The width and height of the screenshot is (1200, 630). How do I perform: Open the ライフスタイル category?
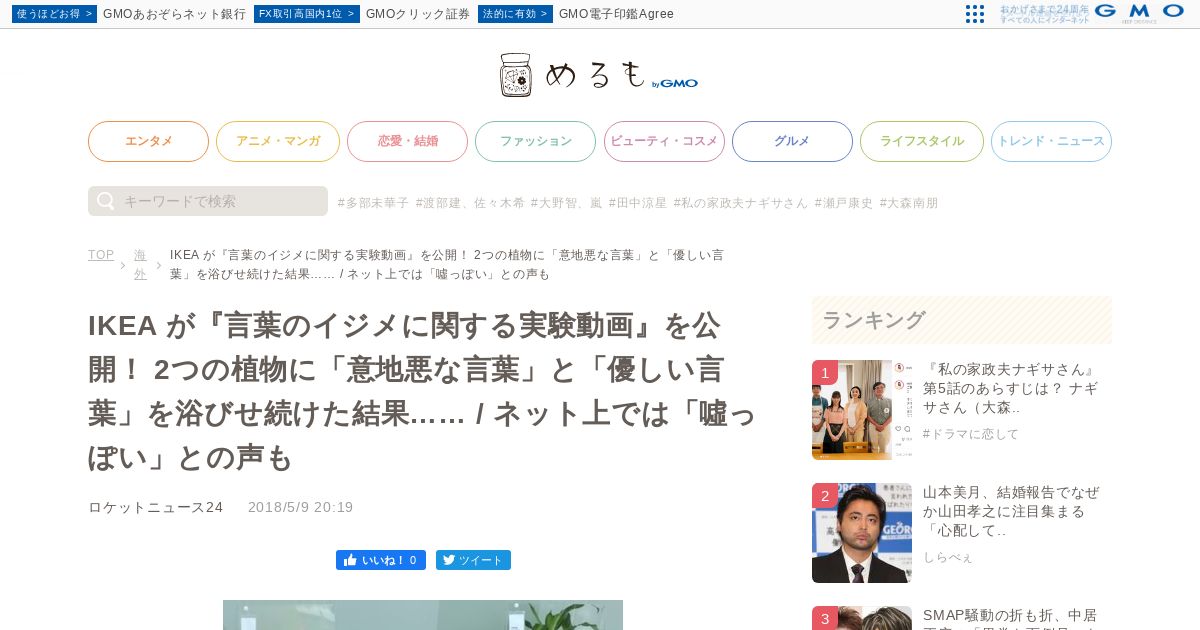pyautogui.click(x=922, y=141)
